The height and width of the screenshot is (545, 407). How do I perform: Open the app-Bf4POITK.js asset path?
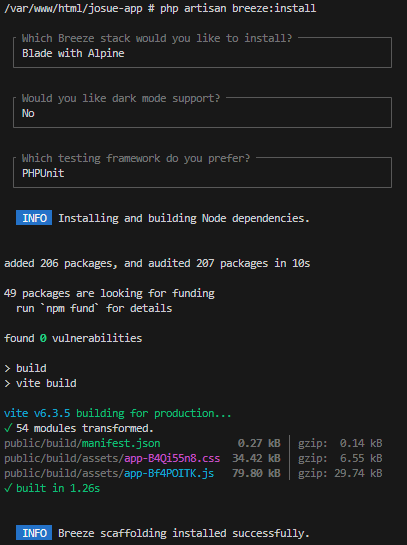tap(109, 473)
